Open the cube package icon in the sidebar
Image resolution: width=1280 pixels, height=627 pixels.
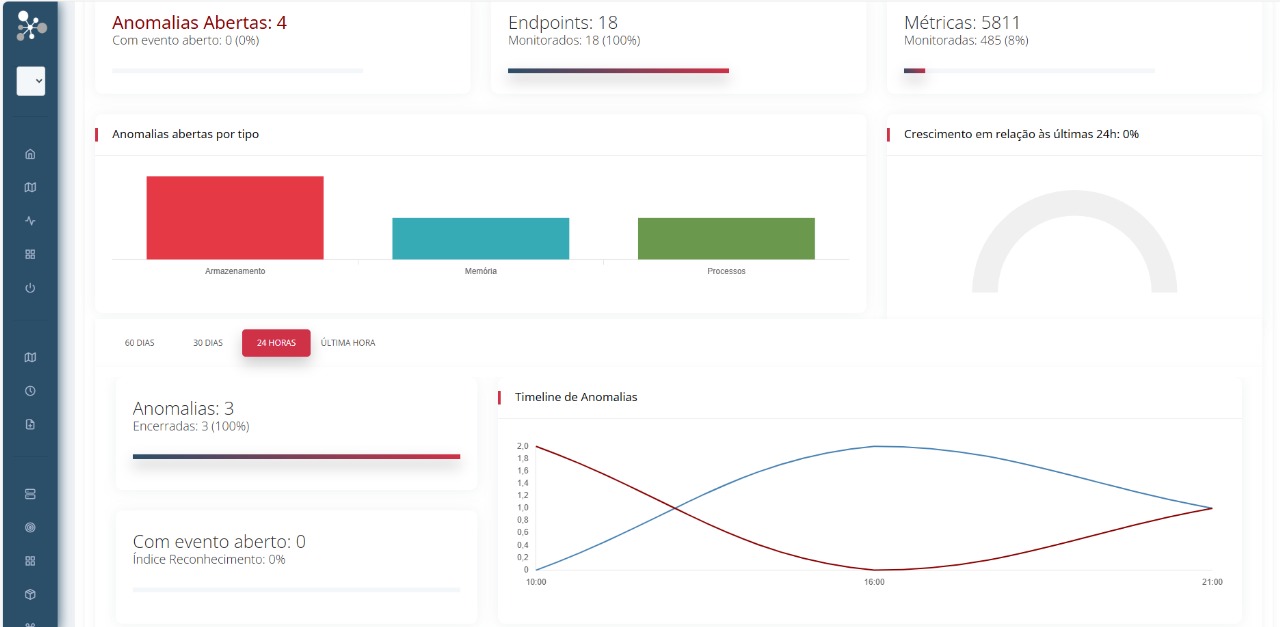[x=30, y=594]
